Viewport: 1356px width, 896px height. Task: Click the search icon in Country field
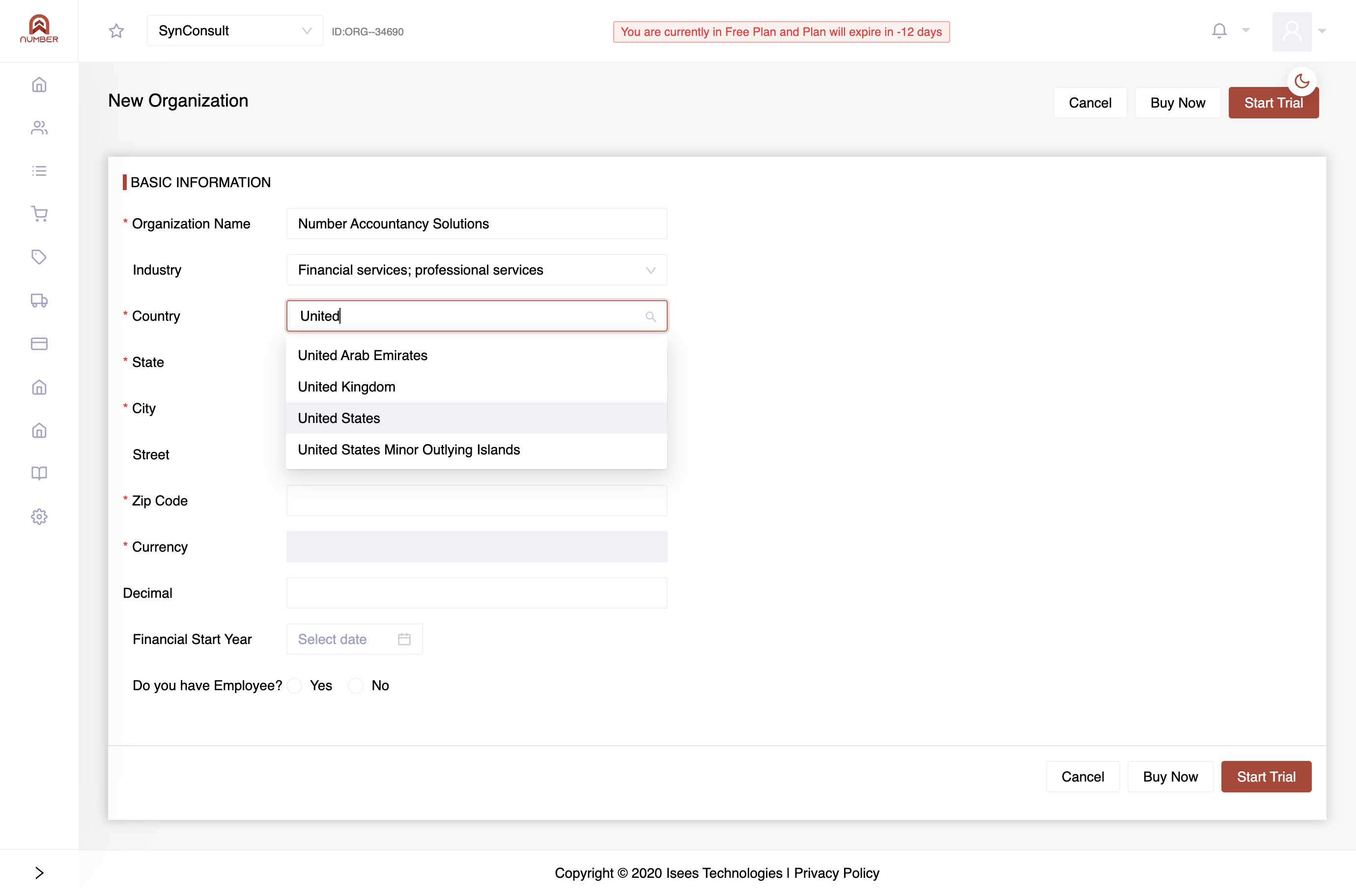[650, 316]
